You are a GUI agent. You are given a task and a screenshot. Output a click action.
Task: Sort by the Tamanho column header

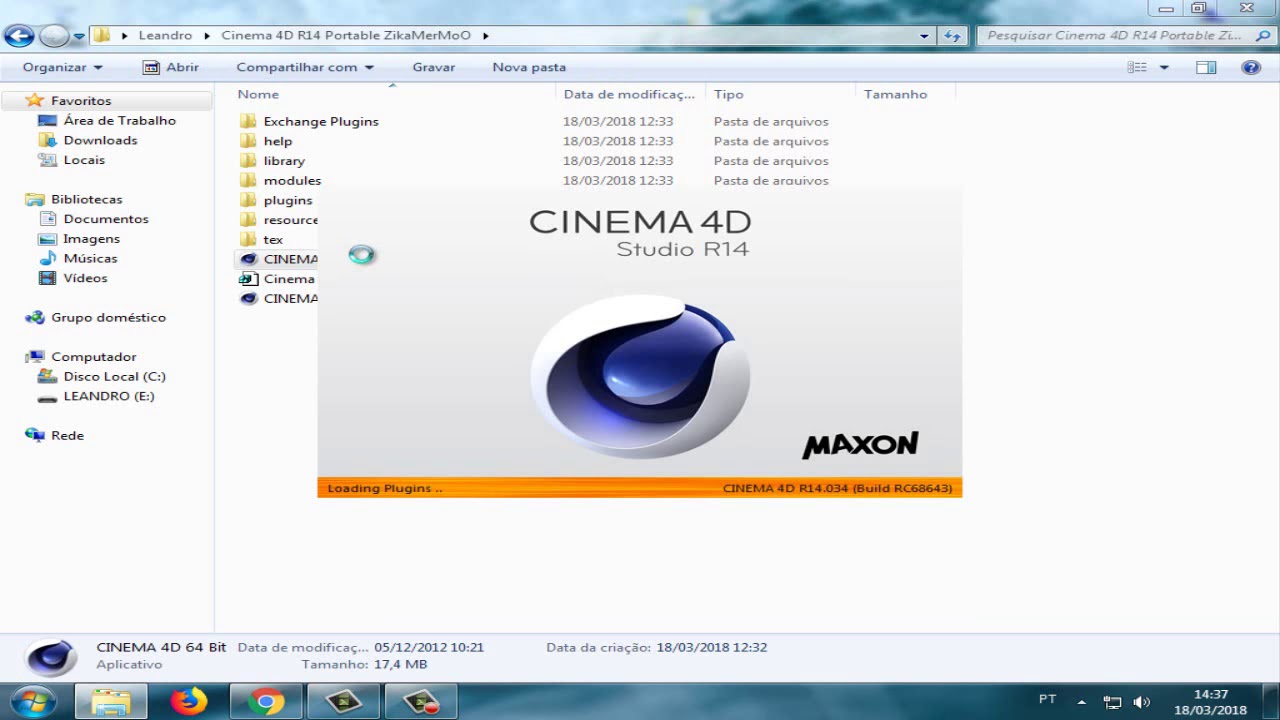905,94
